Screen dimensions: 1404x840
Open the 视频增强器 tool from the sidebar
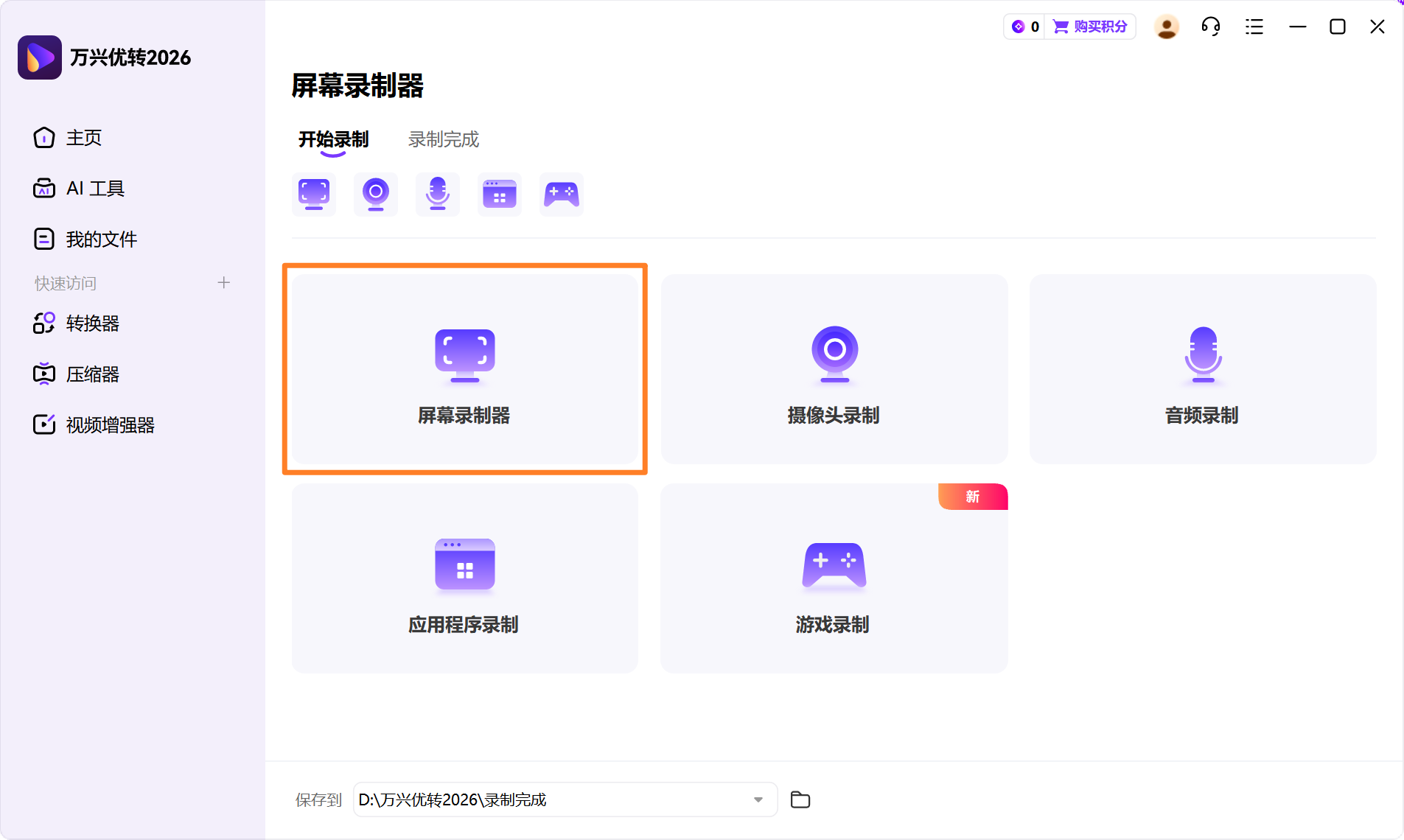[109, 424]
